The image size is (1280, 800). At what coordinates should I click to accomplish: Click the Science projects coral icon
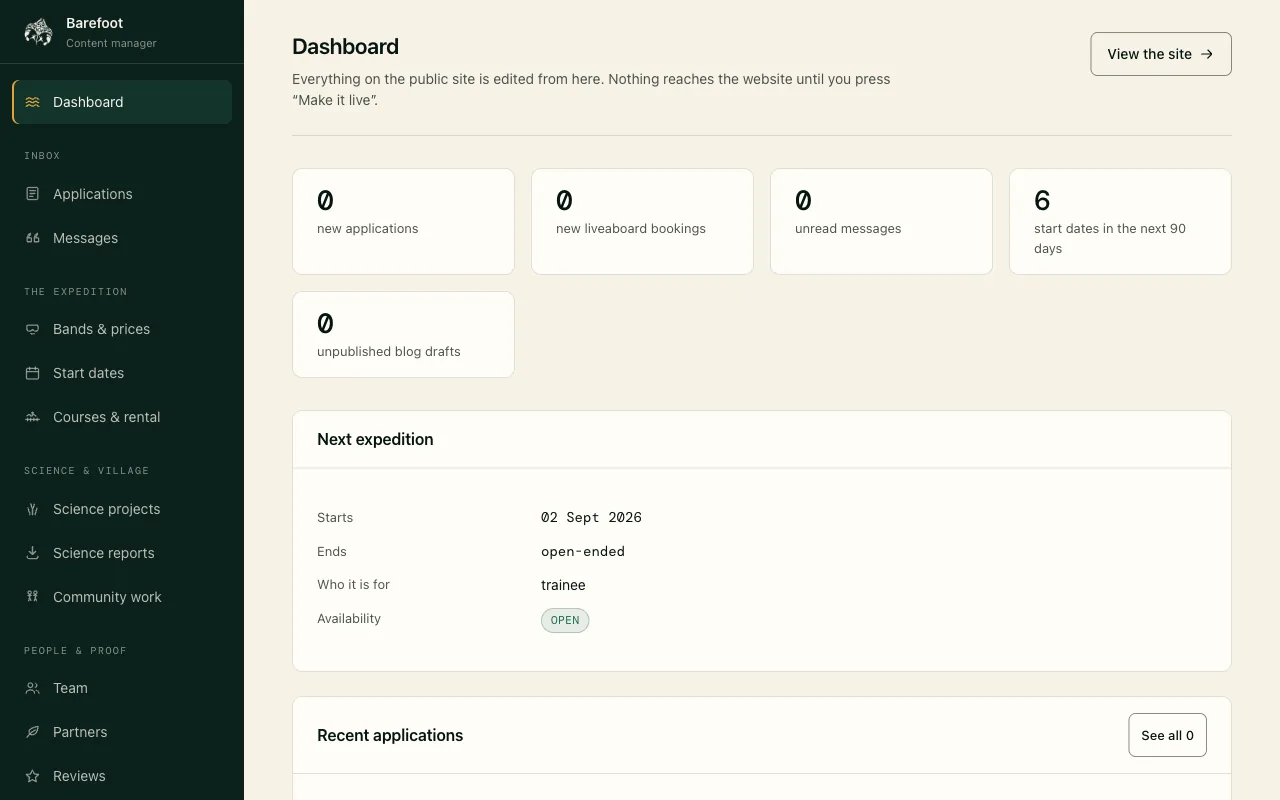33,509
